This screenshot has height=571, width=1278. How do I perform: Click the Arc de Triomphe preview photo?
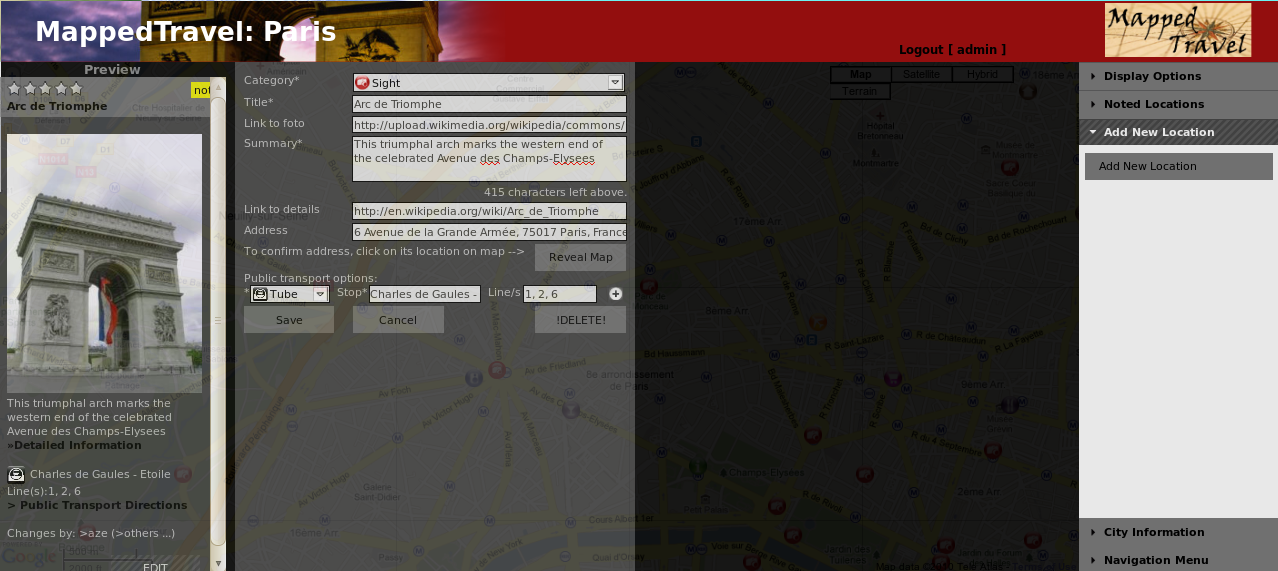coord(104,263)
